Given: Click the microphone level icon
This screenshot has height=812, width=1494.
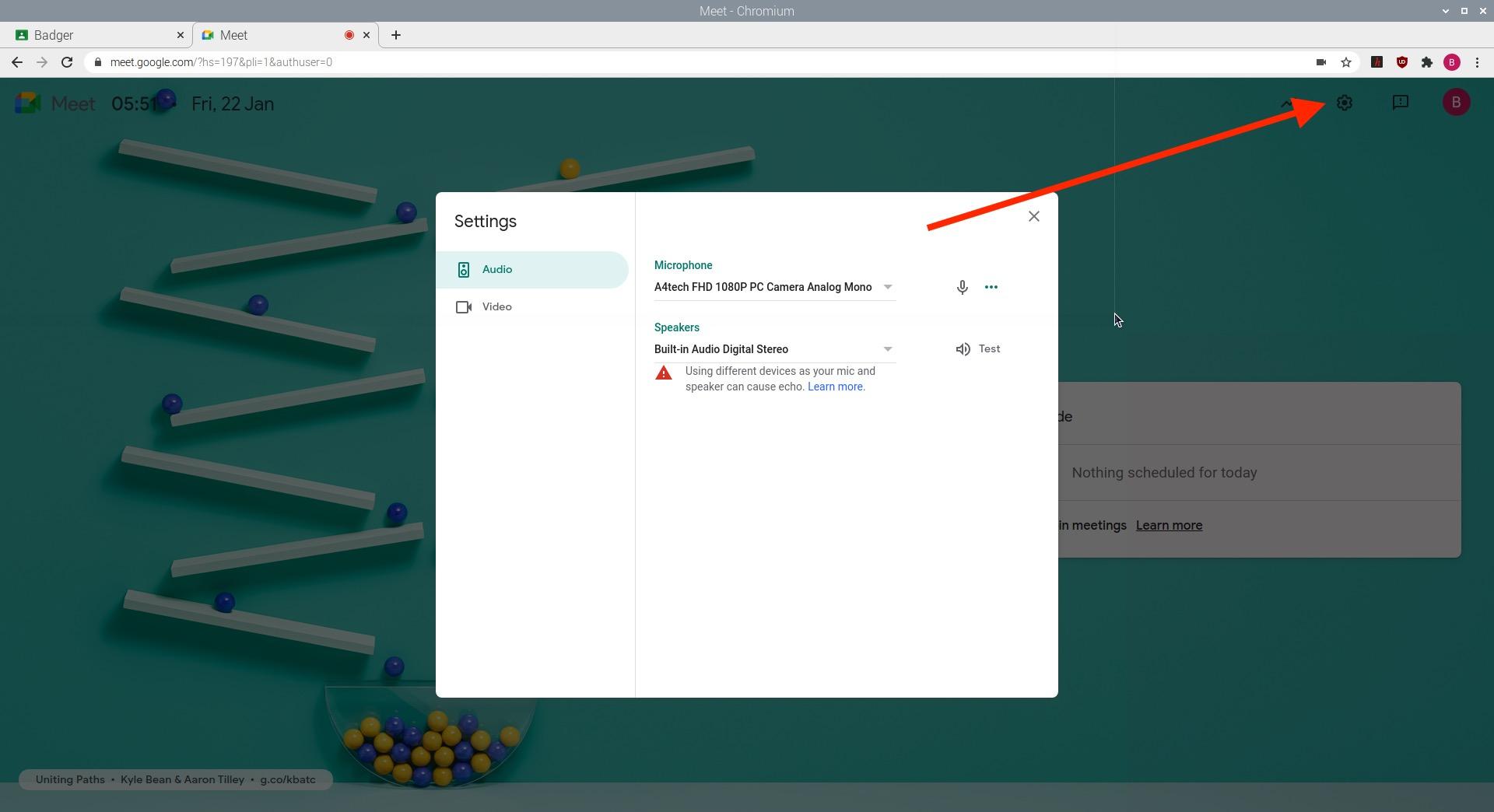Looking at the screenshot, I should click(x=963, y=287).
